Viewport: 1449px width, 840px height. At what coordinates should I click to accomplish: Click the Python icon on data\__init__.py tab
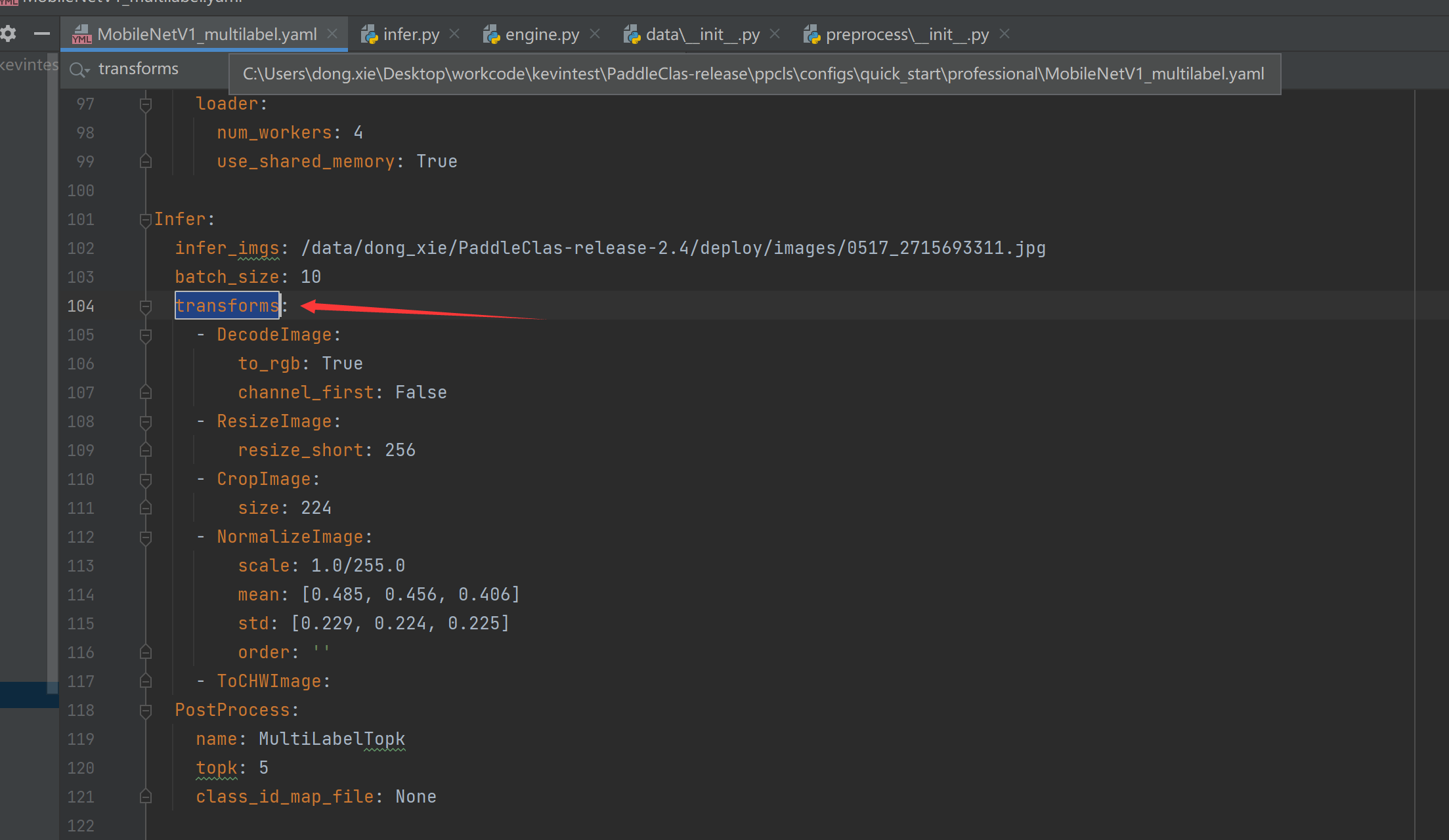(x=632, y=34)
